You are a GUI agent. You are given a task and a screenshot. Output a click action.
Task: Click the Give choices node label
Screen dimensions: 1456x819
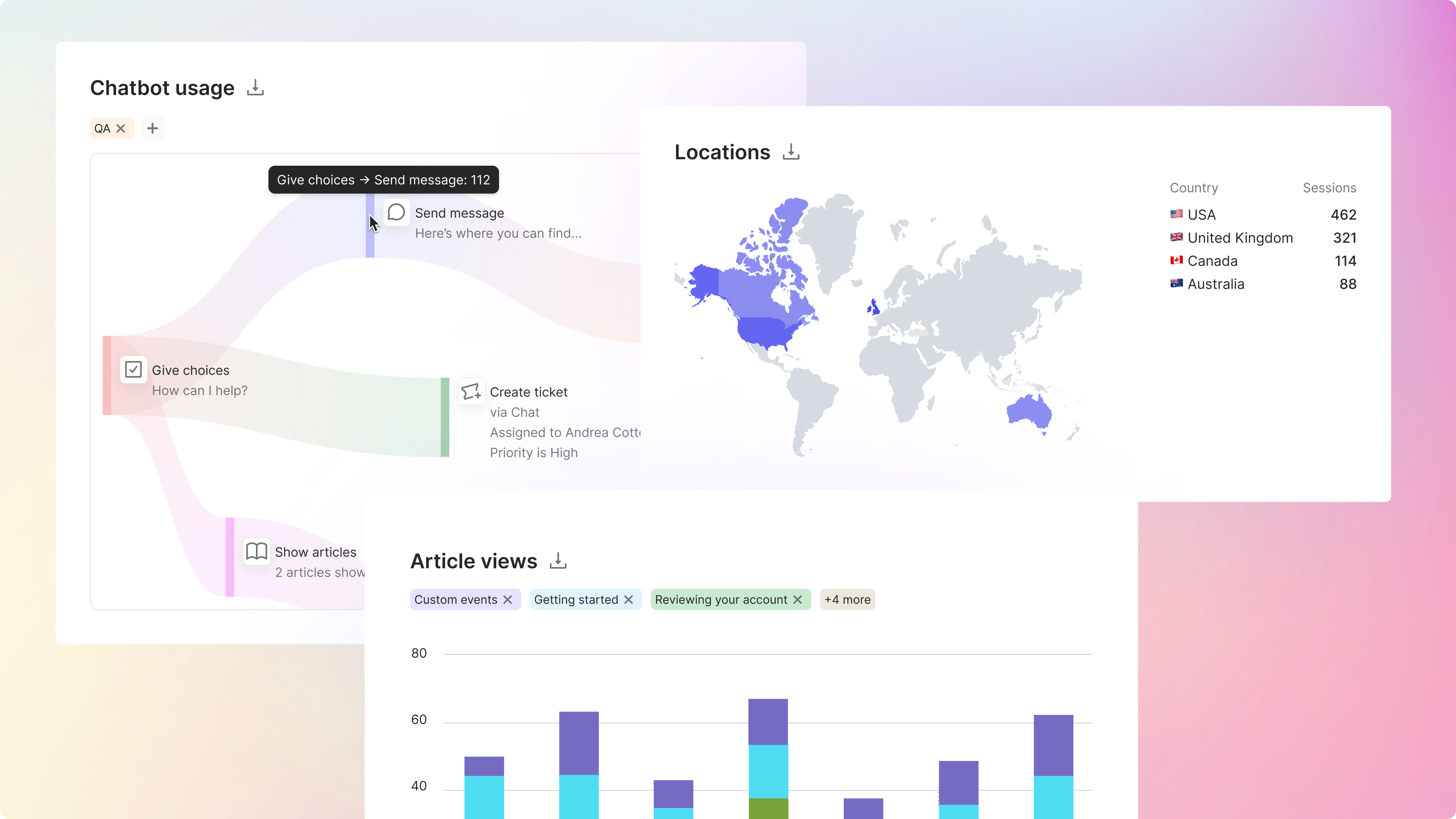[190, 370]
